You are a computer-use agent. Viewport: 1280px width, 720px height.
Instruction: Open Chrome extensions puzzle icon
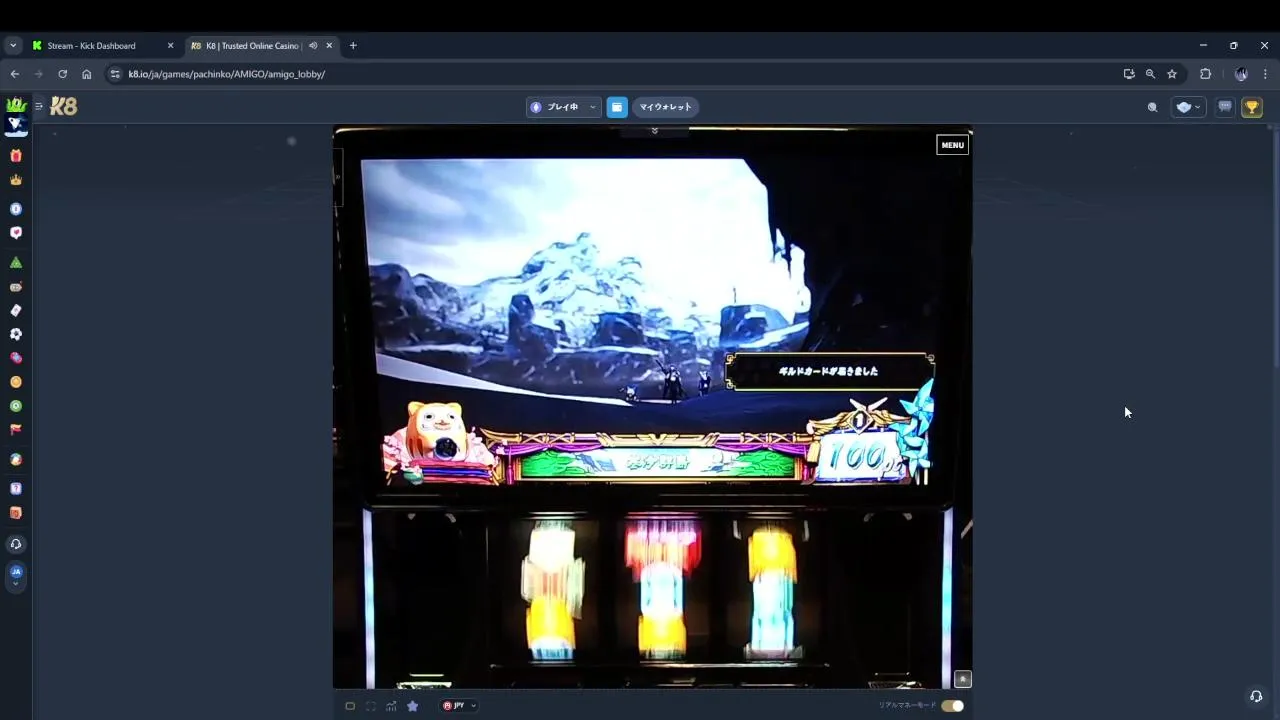point(1205,74)
